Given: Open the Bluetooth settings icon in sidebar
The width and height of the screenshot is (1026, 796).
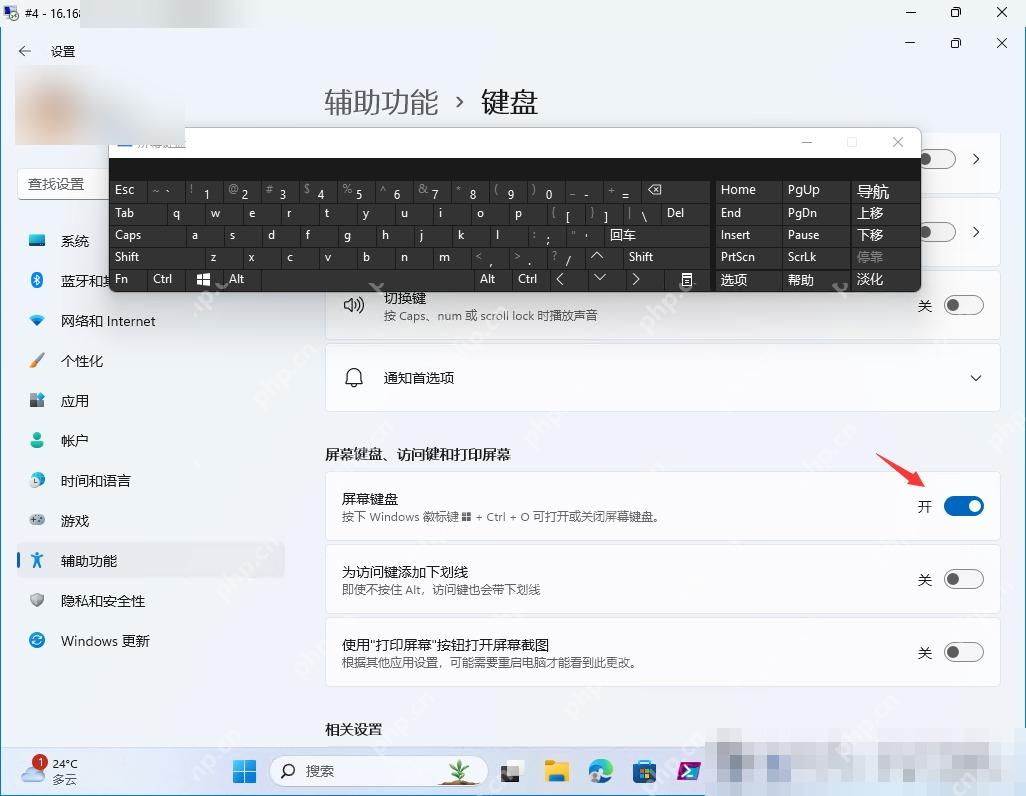Looking at the screenshot, I should (37, 281).
